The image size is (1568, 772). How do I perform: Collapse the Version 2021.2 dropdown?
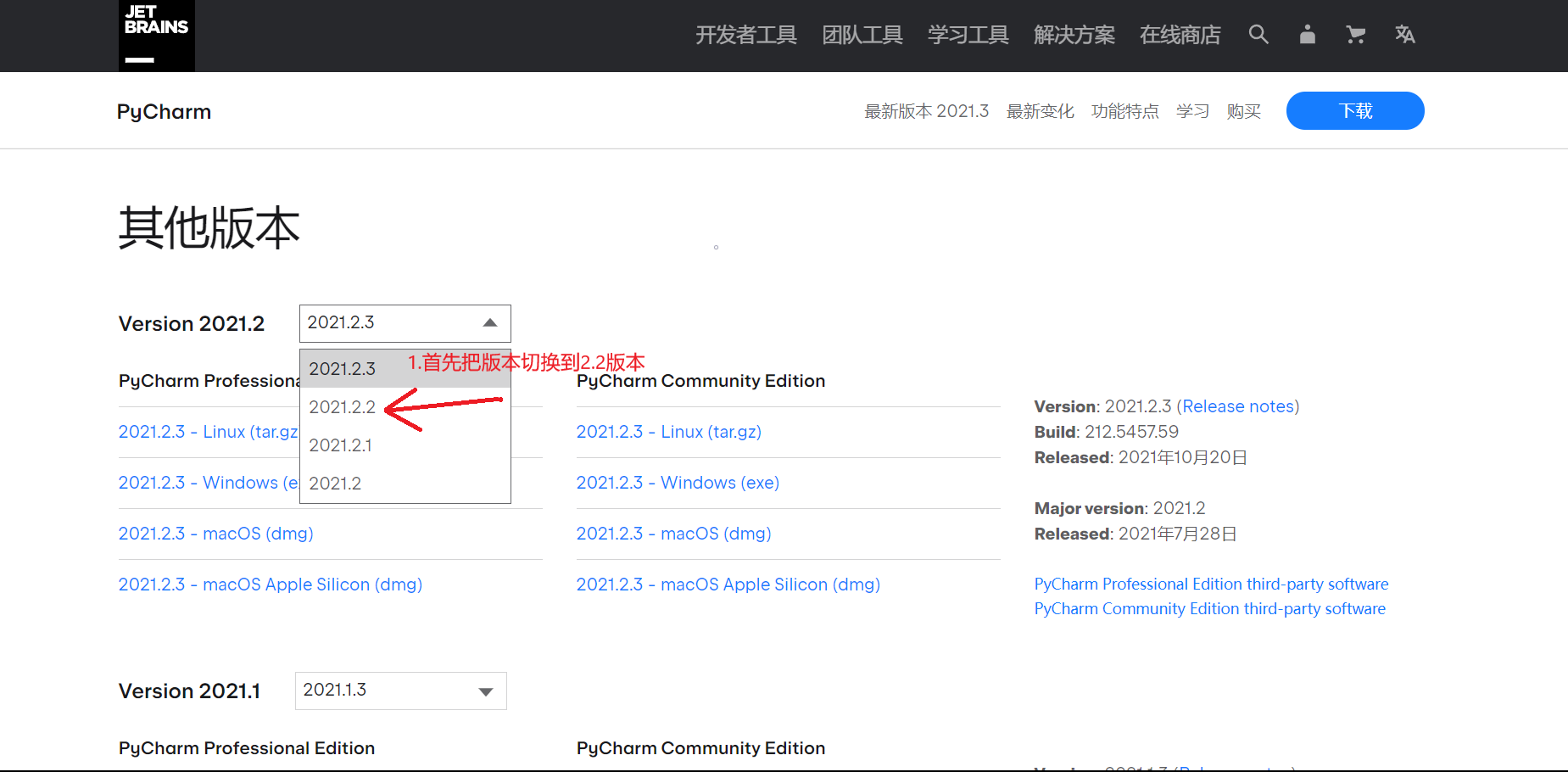click(x=405, y=323)
